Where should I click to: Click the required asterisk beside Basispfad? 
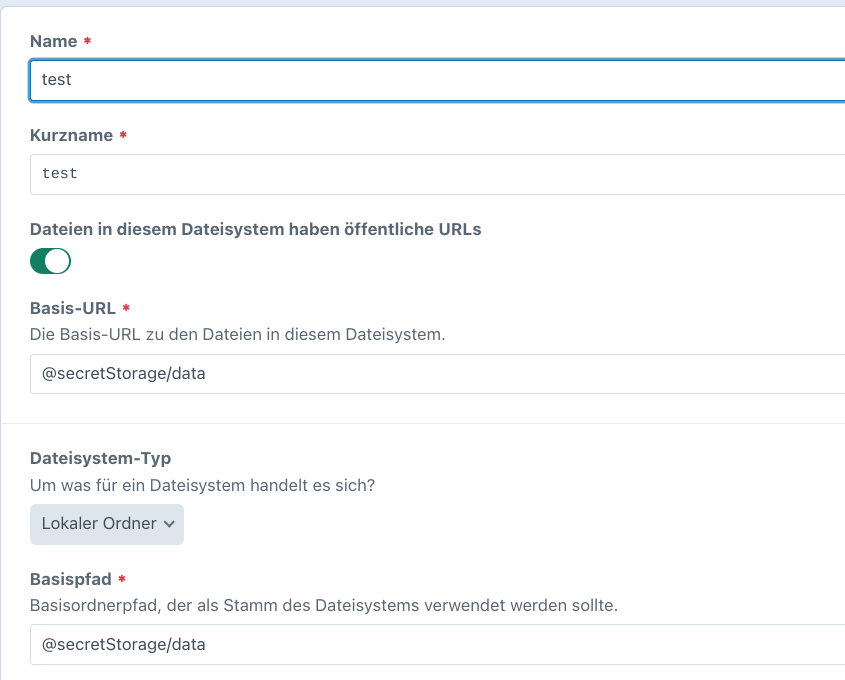pos(121,581)
